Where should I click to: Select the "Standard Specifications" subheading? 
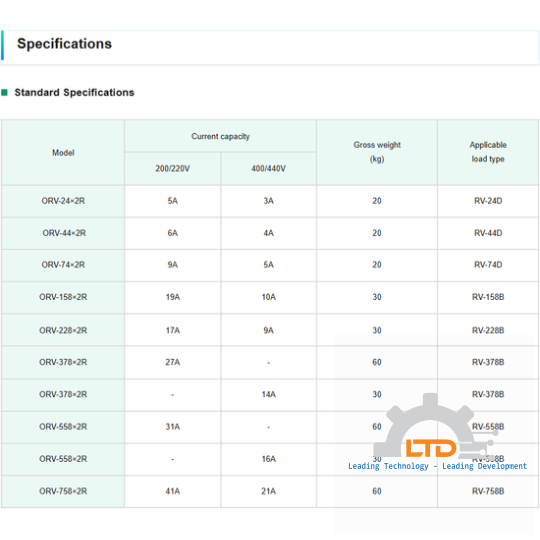coord(74,92)
